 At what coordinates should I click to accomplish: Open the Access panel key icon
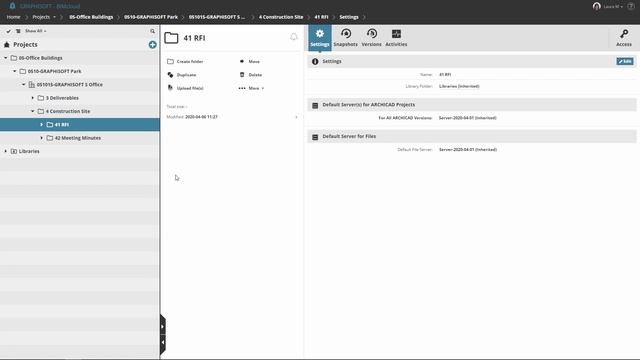pyautogui.click(x=624, y=38)
